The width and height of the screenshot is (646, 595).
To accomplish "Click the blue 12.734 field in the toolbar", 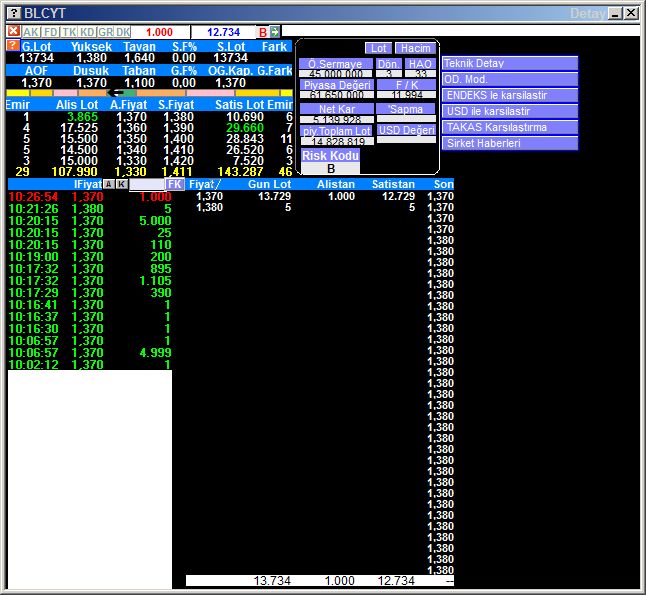I will point(224,32).
